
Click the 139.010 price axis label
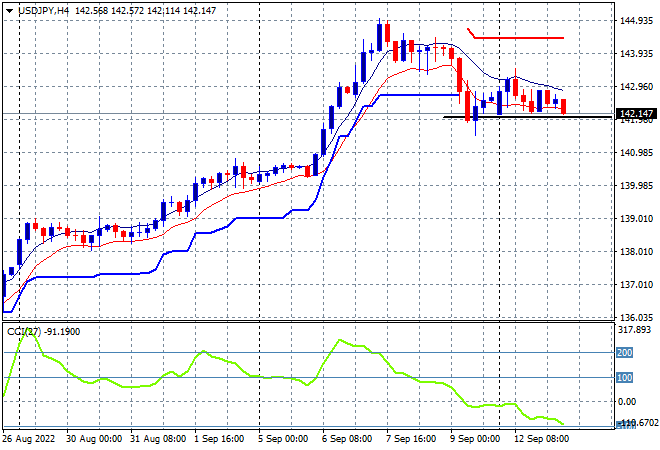[636, 218]
